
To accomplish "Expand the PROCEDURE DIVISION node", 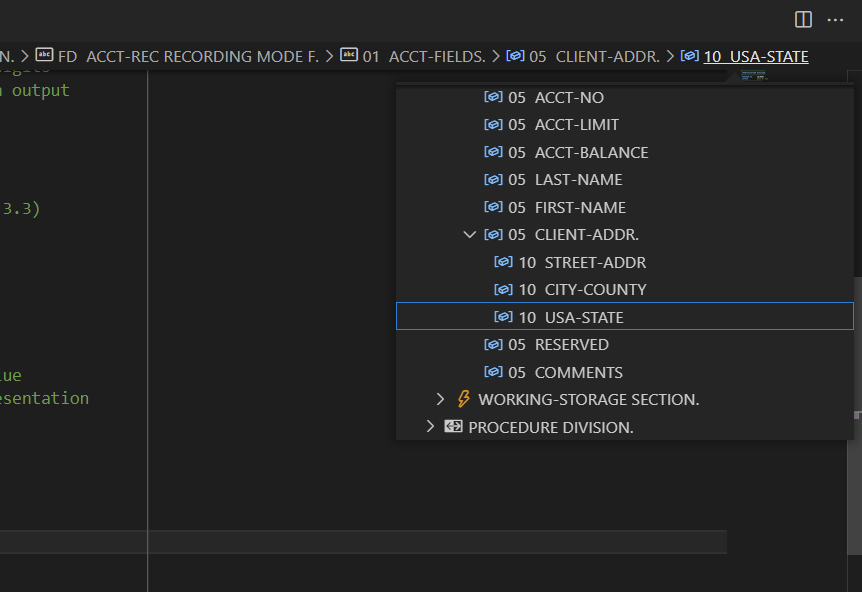I will pos(430,427).
